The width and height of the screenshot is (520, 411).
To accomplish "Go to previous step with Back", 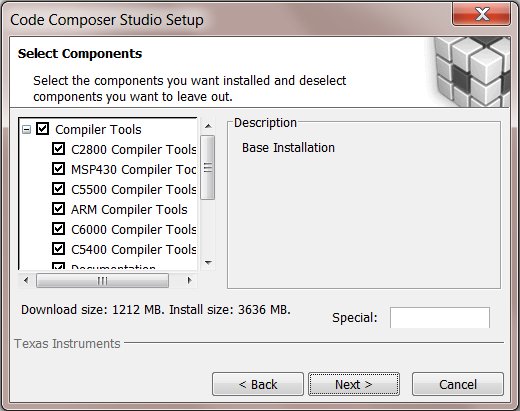I will (258, 384).
